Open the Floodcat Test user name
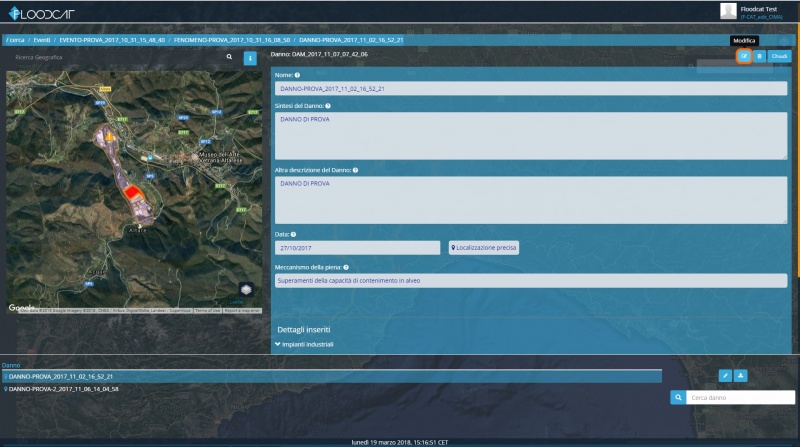Viewport: 800px width, 447px height. [759, 9]
